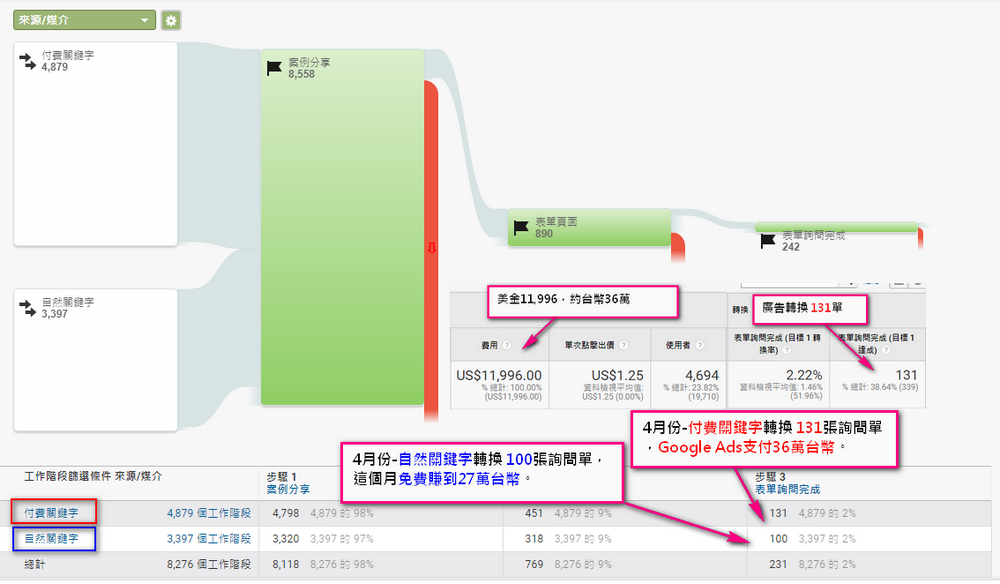Select the green 案例分享 8,558 funnel bar

click(x=342, y=227)
